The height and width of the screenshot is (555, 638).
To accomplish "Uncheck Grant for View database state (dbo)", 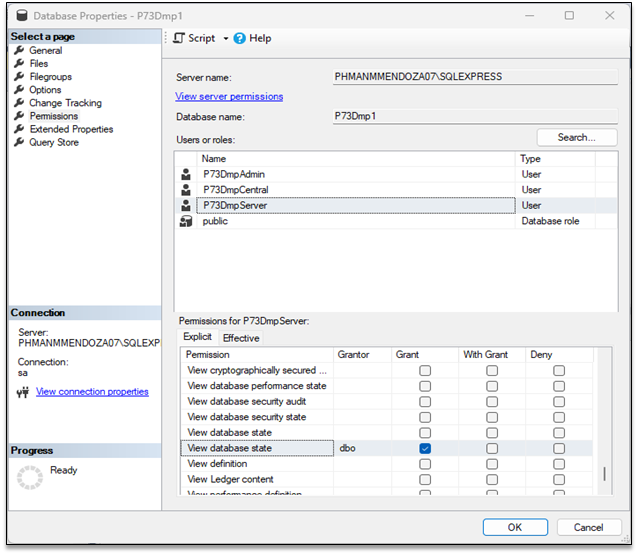I will tap(425, 449).
